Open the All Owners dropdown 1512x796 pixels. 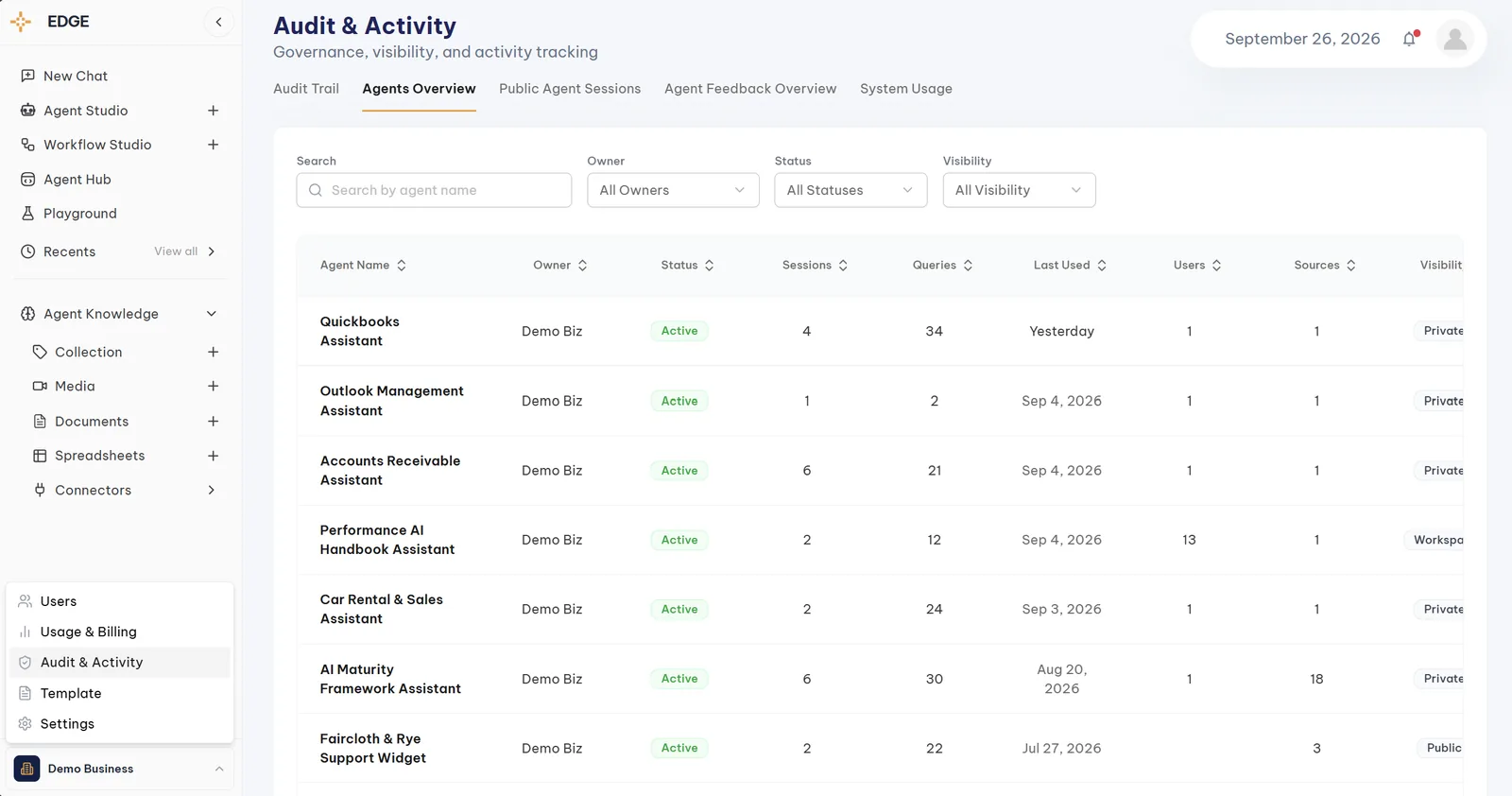point(673,190)
